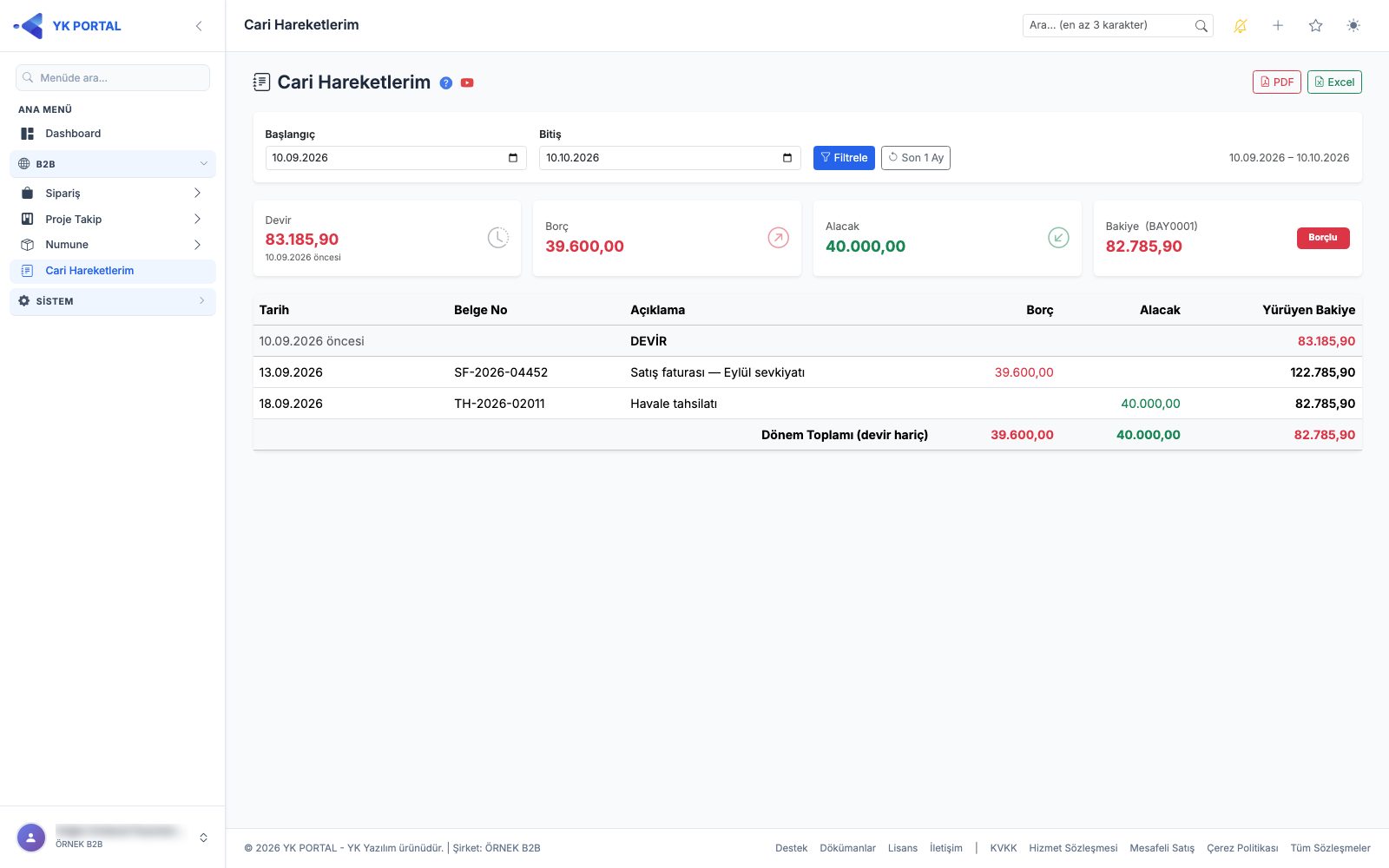Open the Bitiş date calendar picker icon

pos(787,158)
